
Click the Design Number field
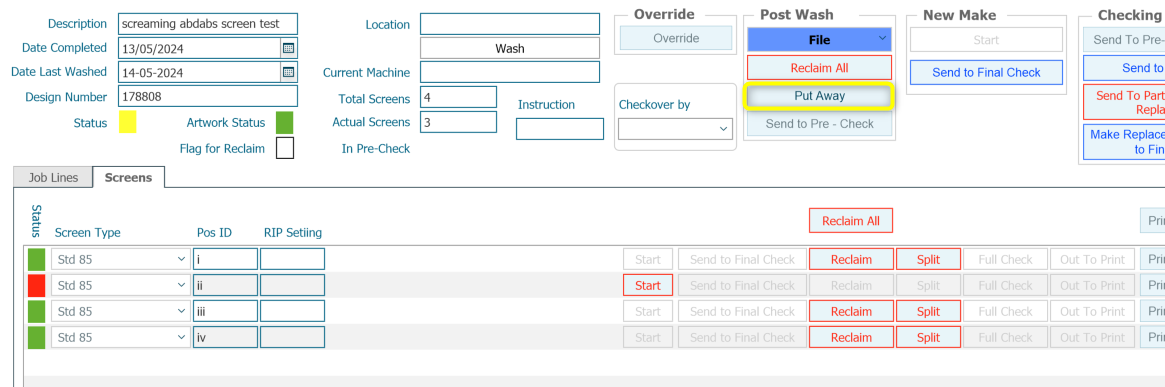point(207,97)
